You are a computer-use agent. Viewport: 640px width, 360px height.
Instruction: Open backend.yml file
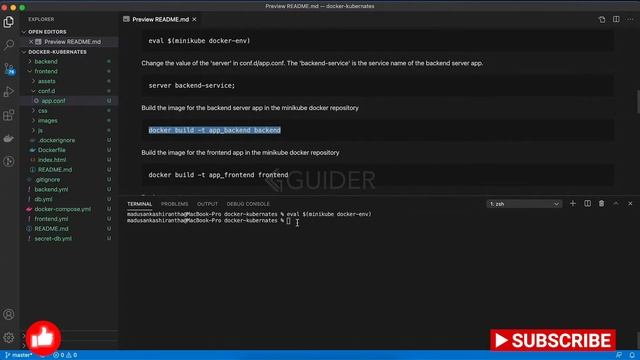click(x=51, y=189)
